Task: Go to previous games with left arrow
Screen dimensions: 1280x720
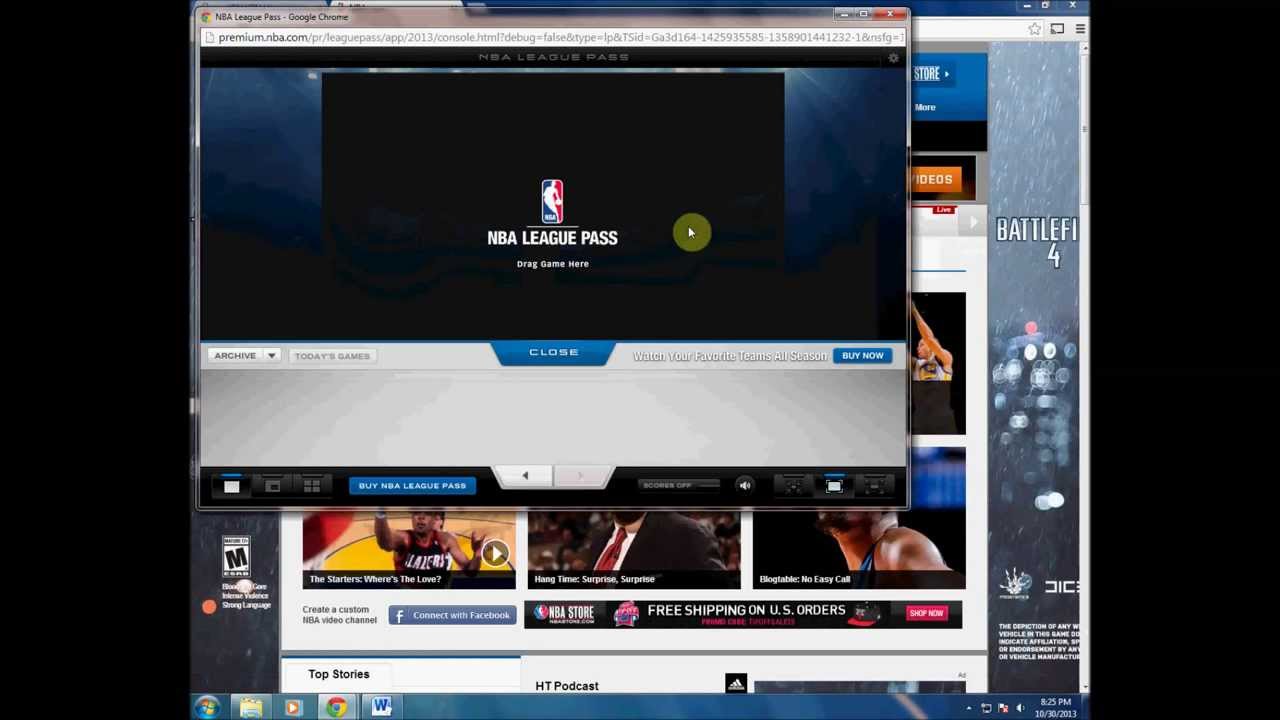Action: (x=525, y=476)
